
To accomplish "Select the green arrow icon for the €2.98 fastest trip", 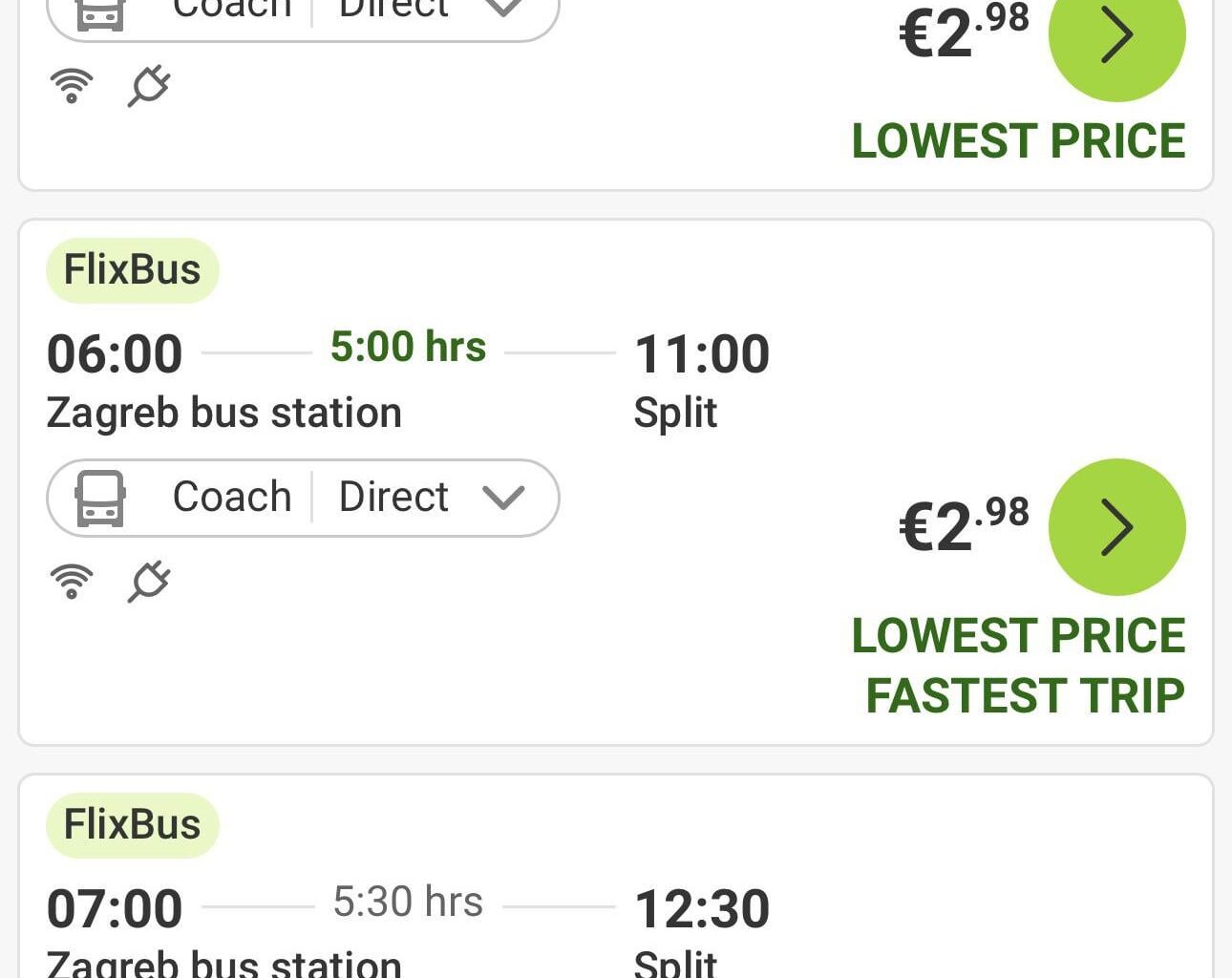I will coord(1116,527).
